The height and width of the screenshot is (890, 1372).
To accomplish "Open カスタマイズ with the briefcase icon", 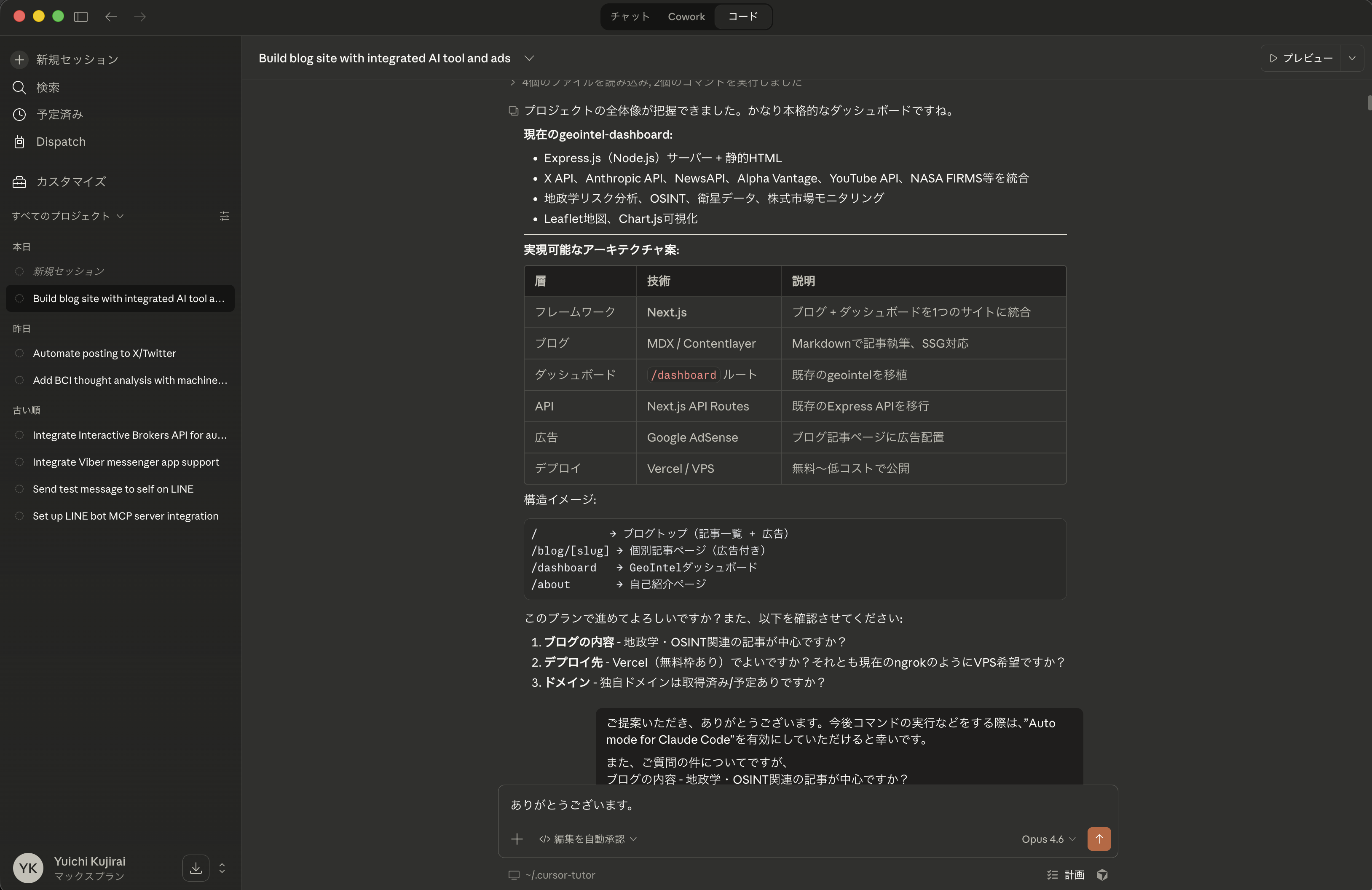I will pyautogui.click(x=19, y=182).
